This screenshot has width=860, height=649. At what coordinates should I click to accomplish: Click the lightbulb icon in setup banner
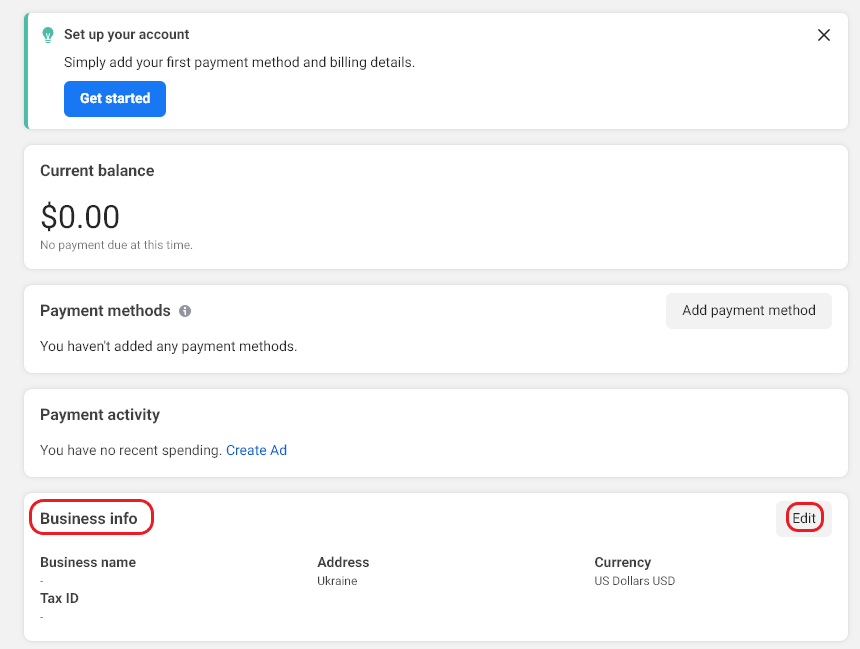(x=47, y=35)
